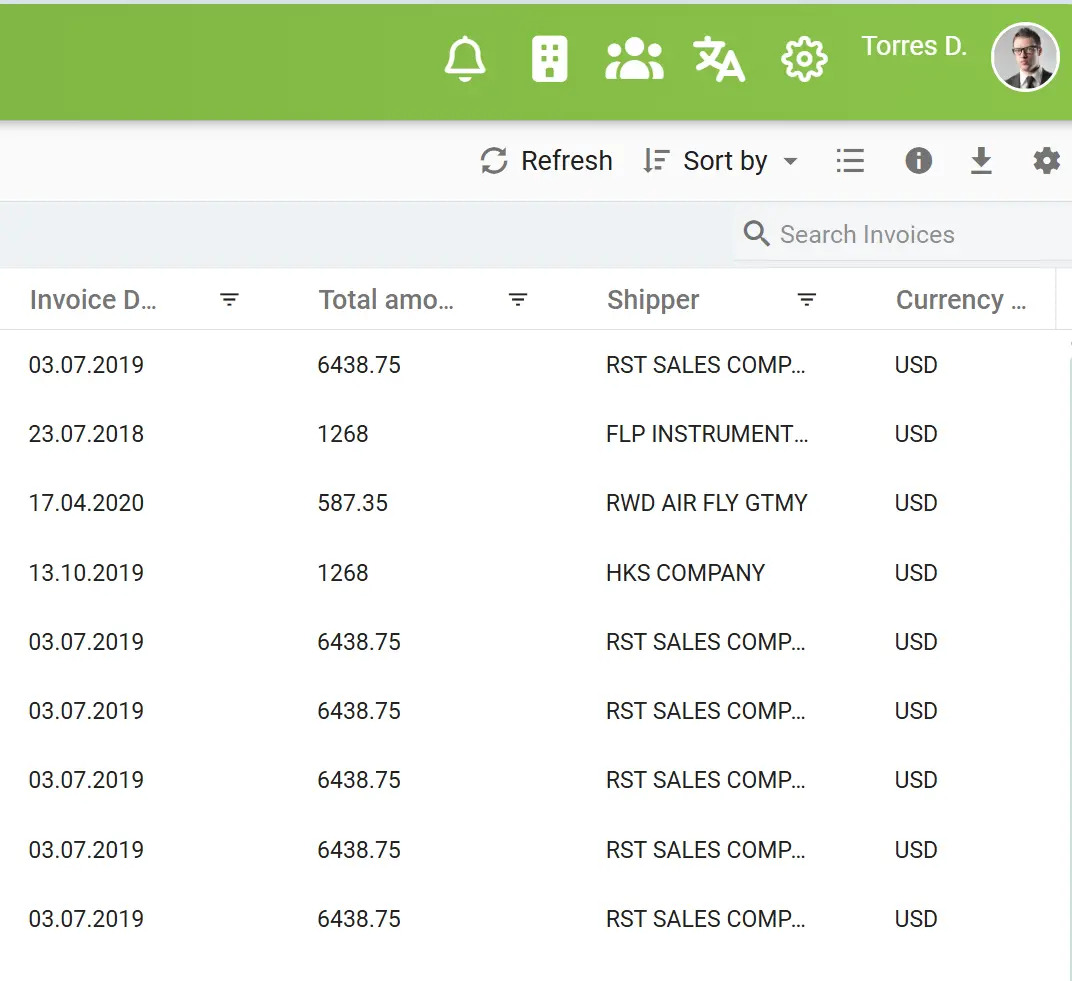Open filter for Invoice Date column
Screen dimensions: 1072x981
(x=229, y=300)
